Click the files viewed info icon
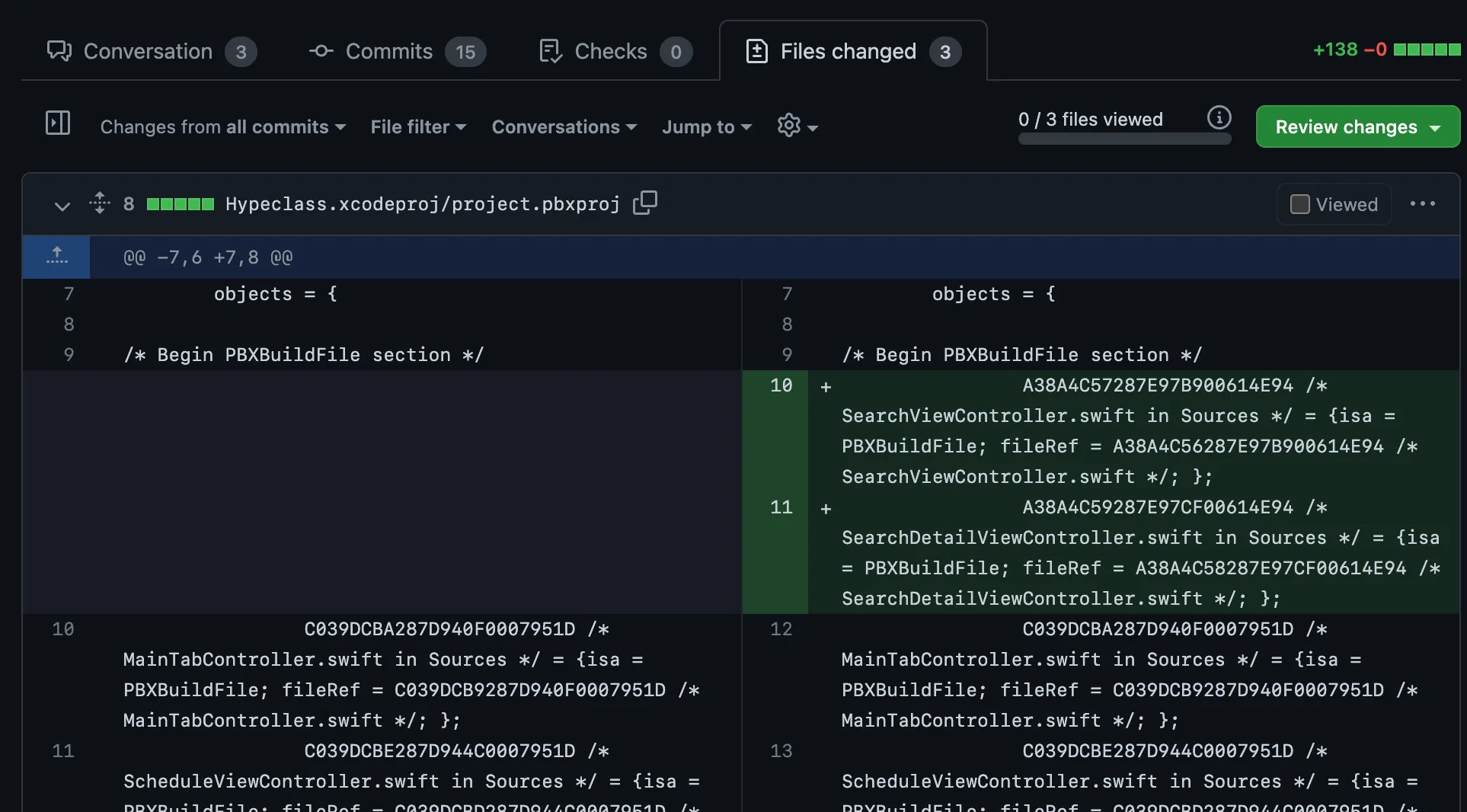This screenshot has height=812, width=1467. (x=1219, y=118)
